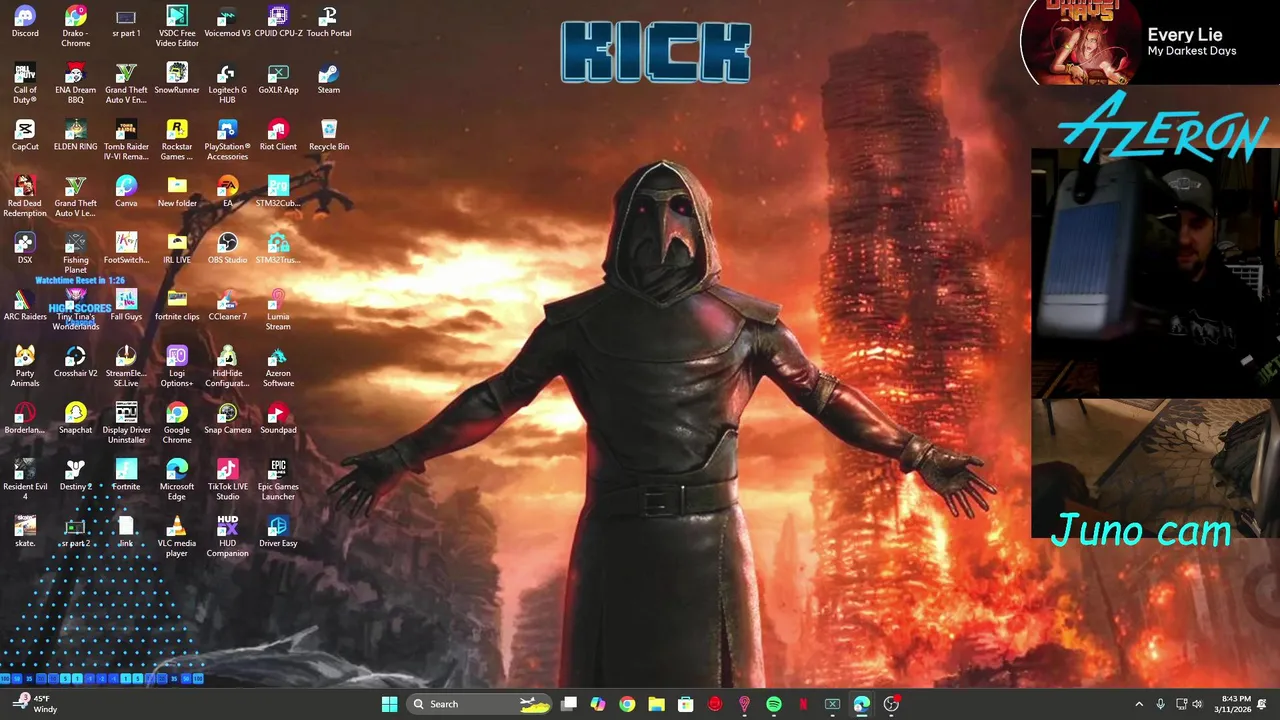The image size is (1280, 720).
Task: Select the Display Driver Uninstaller icon
Action: (126, 424)
